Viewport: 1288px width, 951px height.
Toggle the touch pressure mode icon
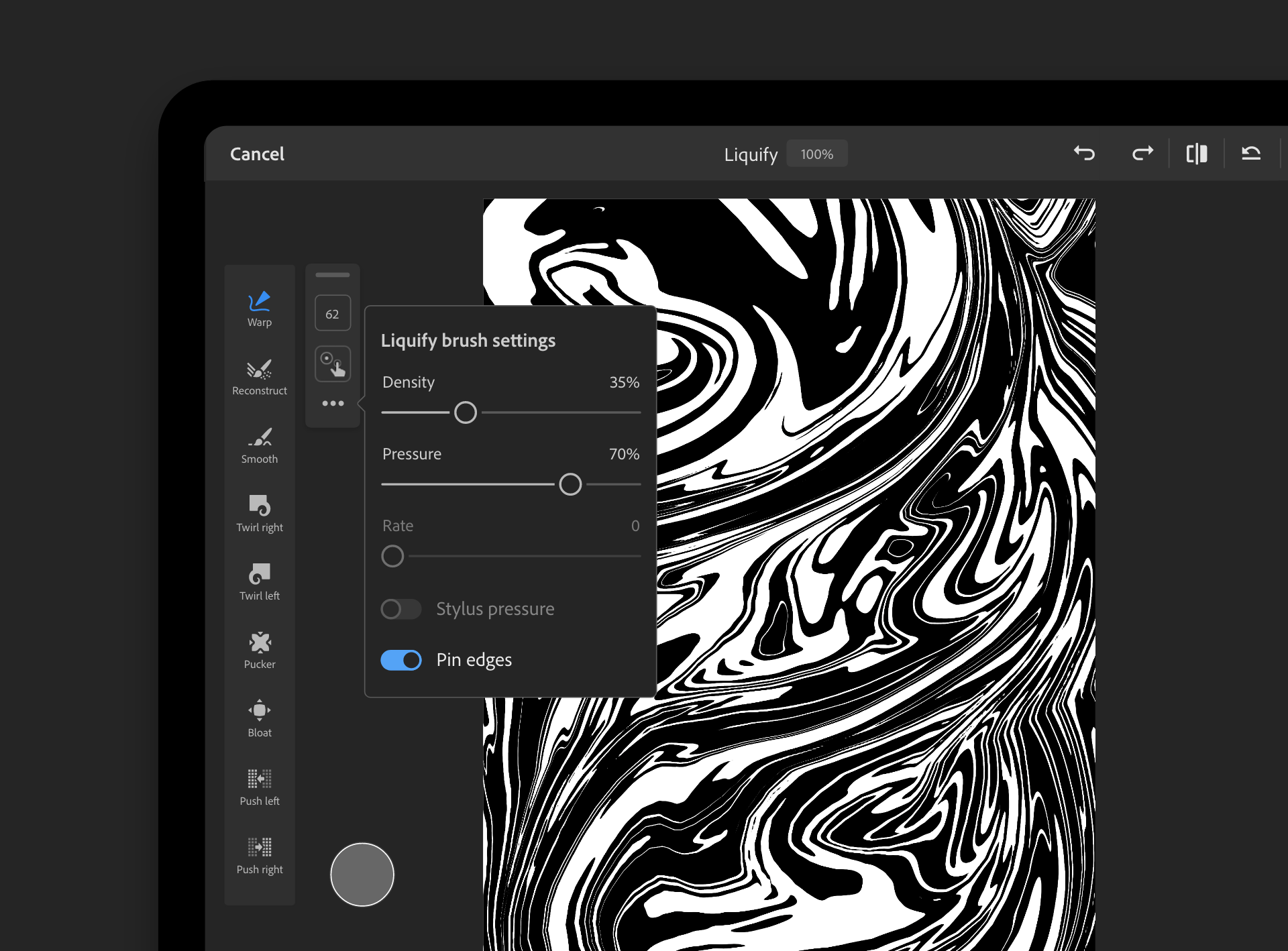click(333, 364)
